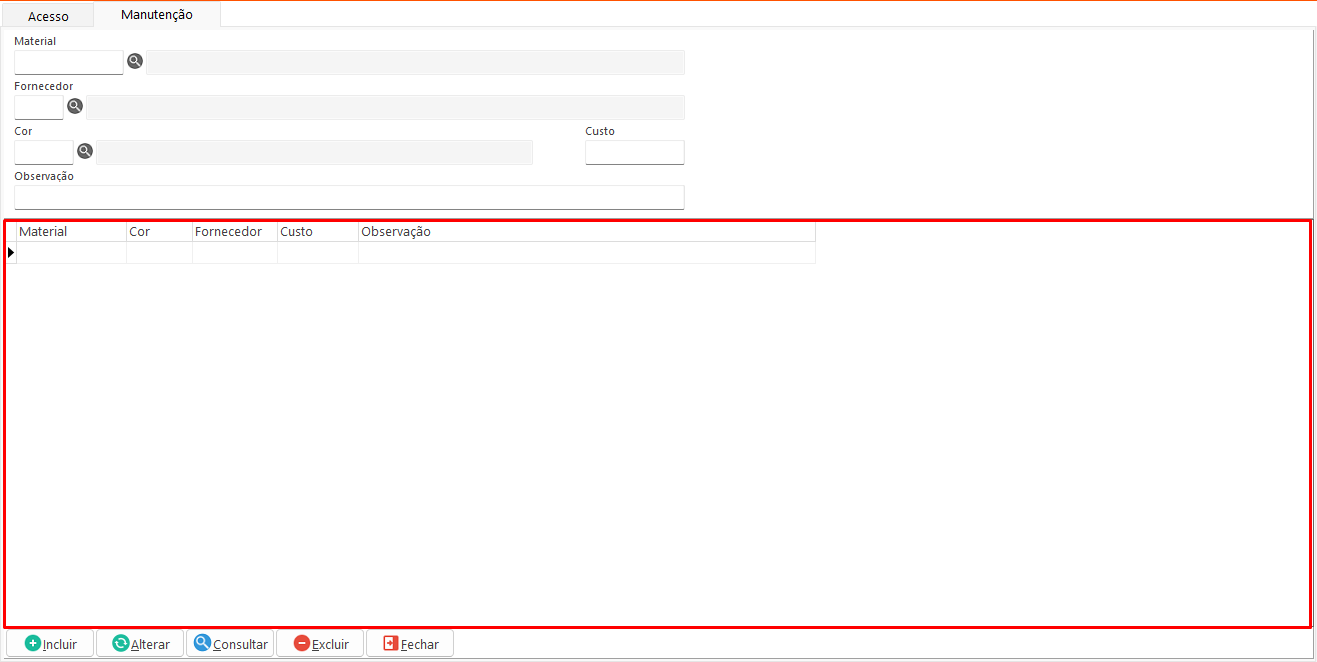Click the Fornecedor column header in grid
This screenshot has width=1317, height=662.
(234, 232)
